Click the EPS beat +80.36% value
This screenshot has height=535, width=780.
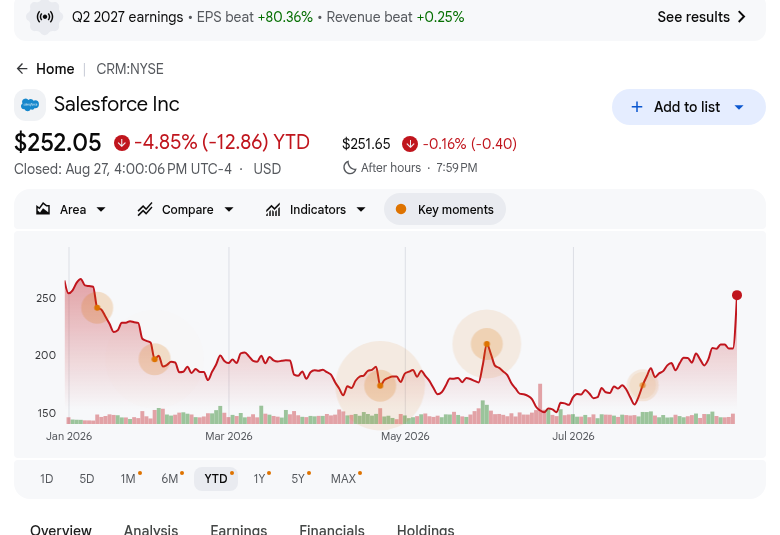point(285,17)
